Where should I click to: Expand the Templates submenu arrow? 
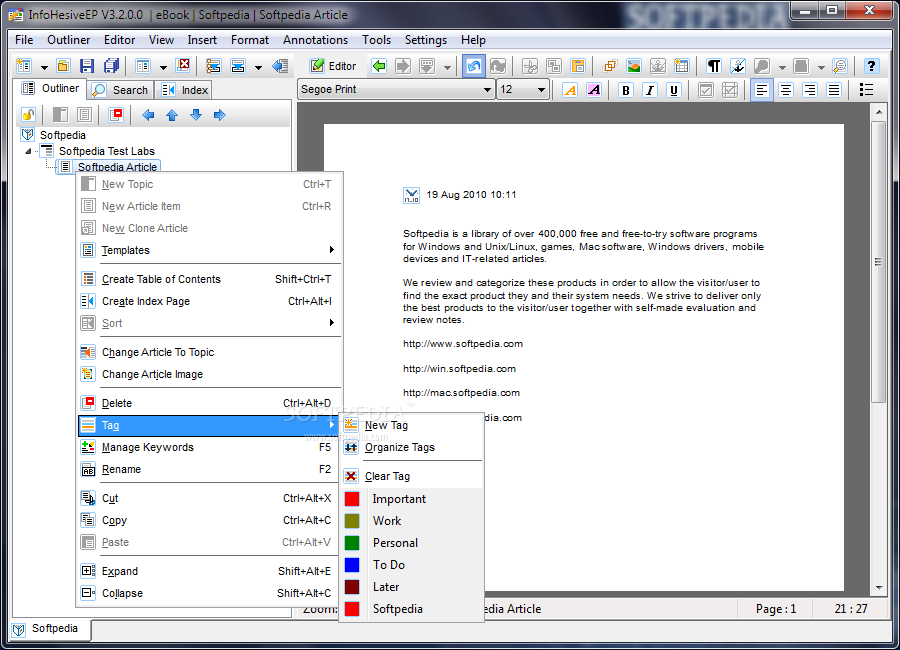tap(331, 250)
